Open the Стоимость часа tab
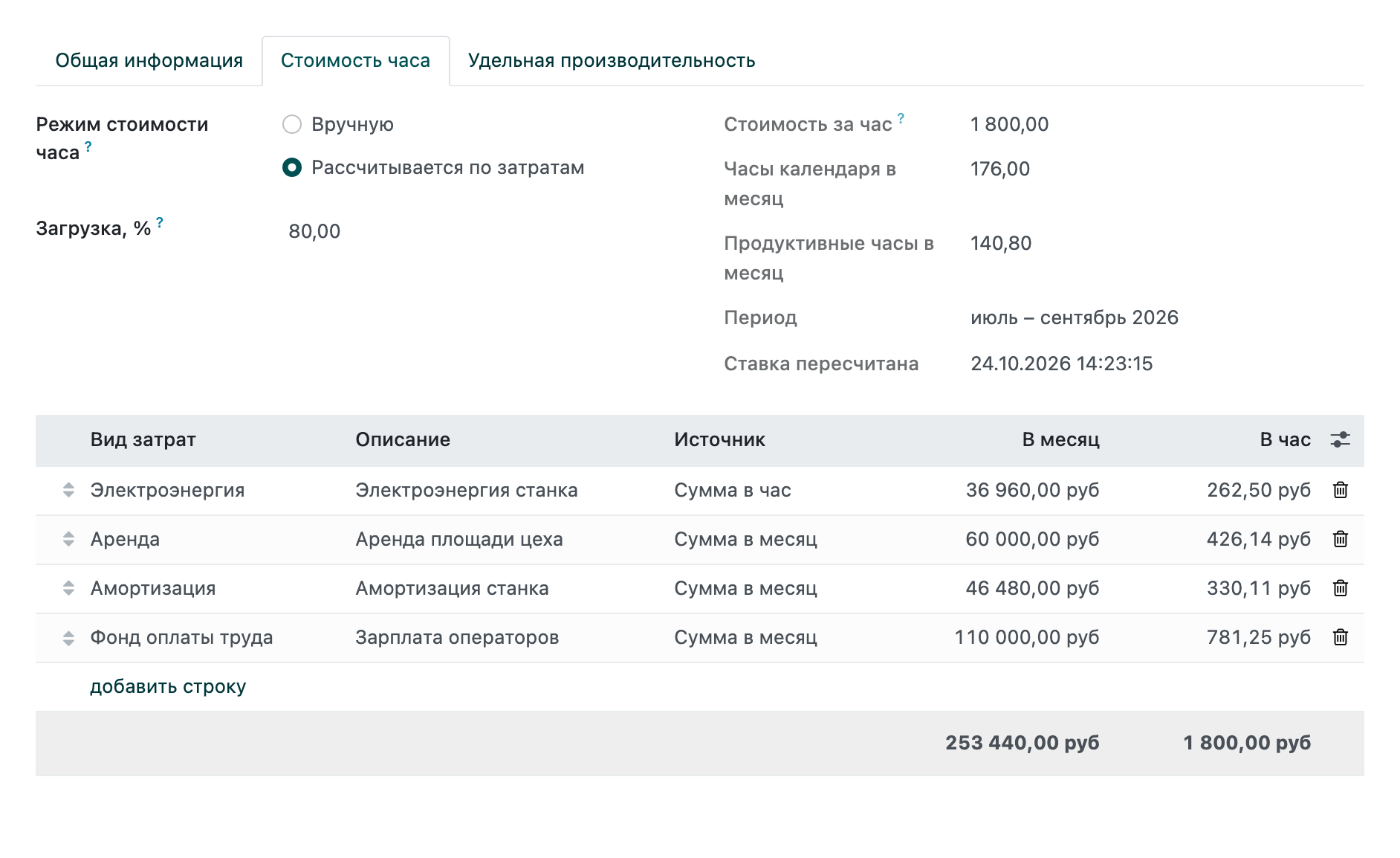The height and width of the screenshot is (858, 1400). pos(356,61)
